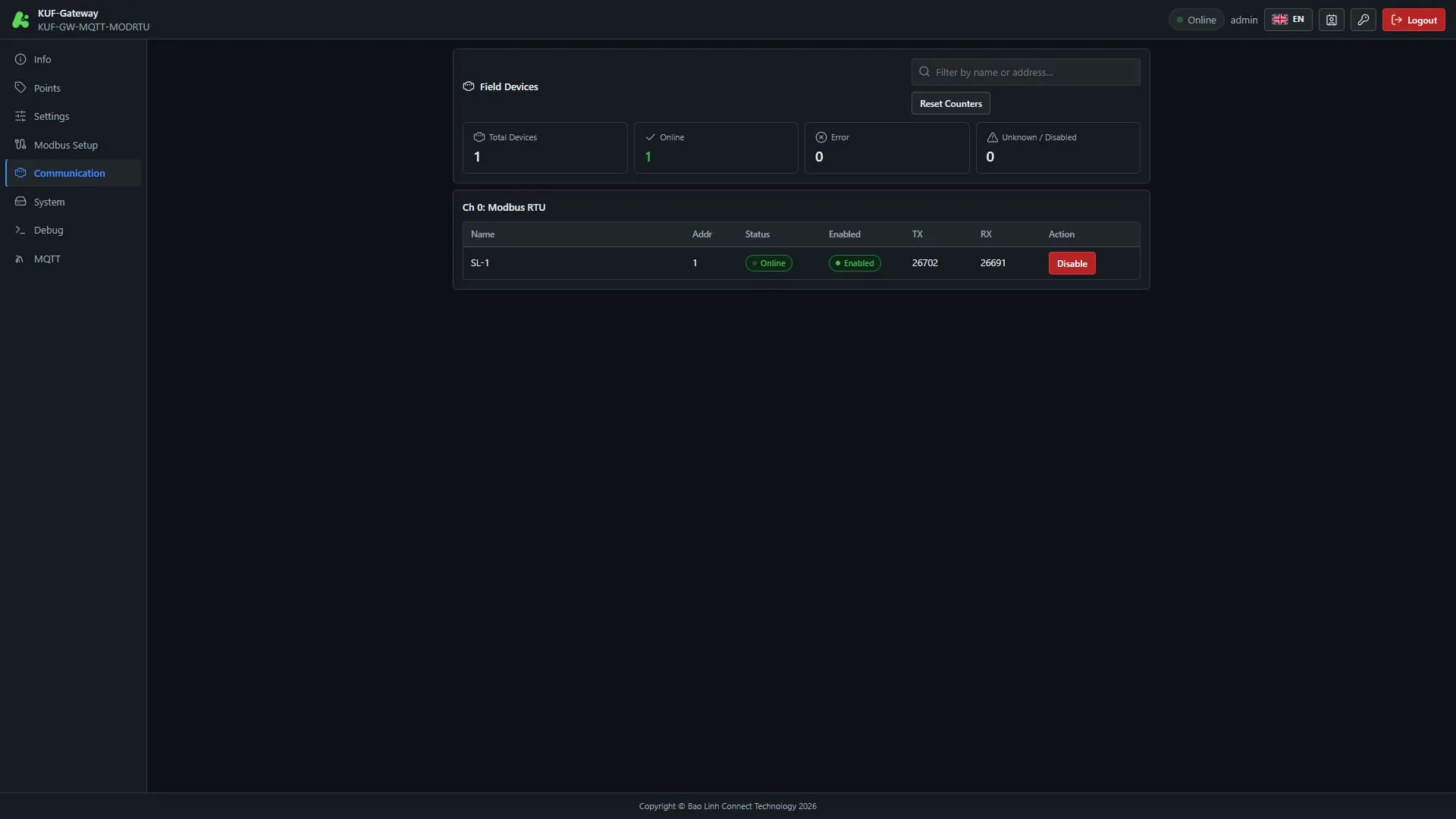The height and width of the screenshot is (819, 1456).
Task: Click the Addr column header
Action: coord(701,234)
